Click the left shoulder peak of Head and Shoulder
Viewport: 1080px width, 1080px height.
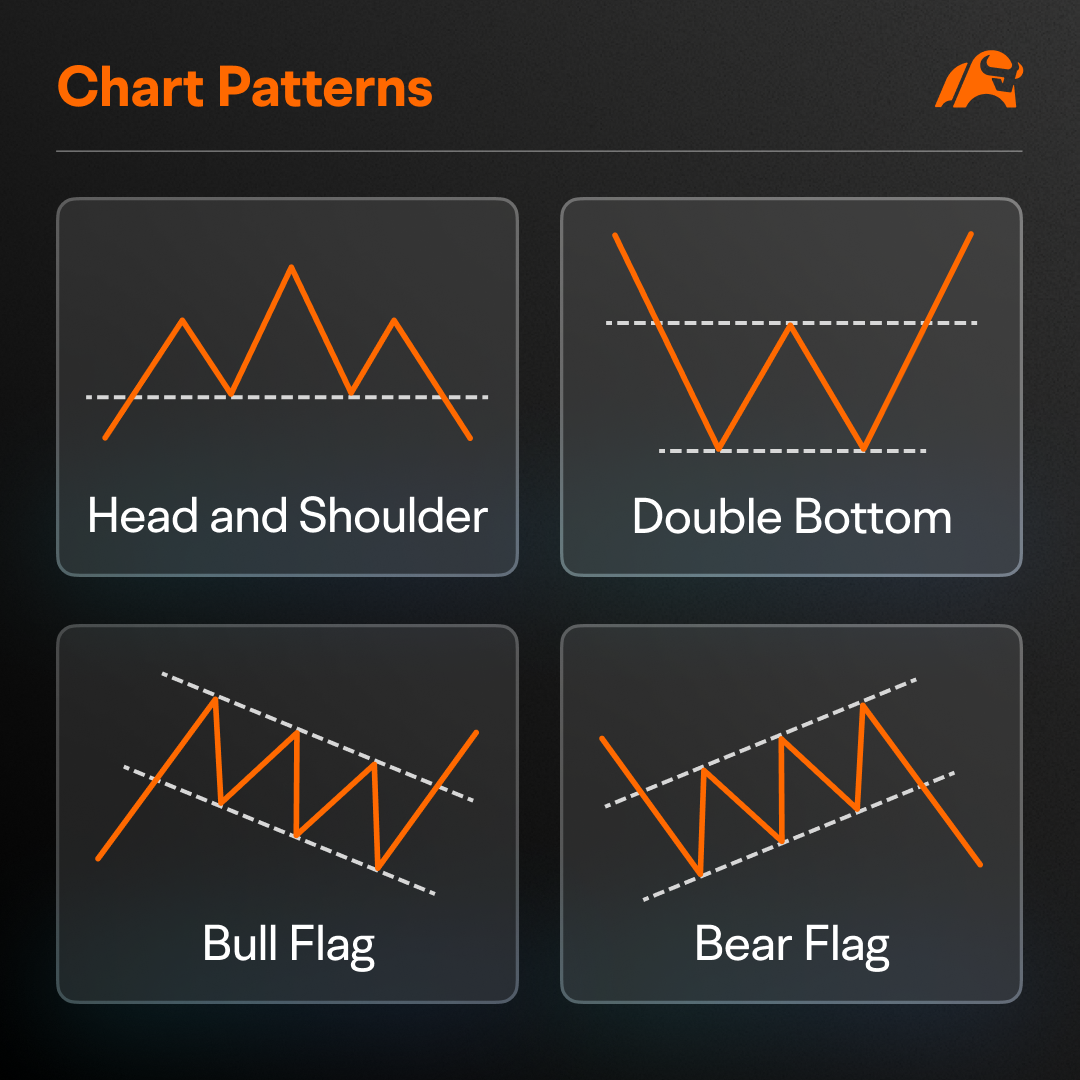(x=183, y=320)
